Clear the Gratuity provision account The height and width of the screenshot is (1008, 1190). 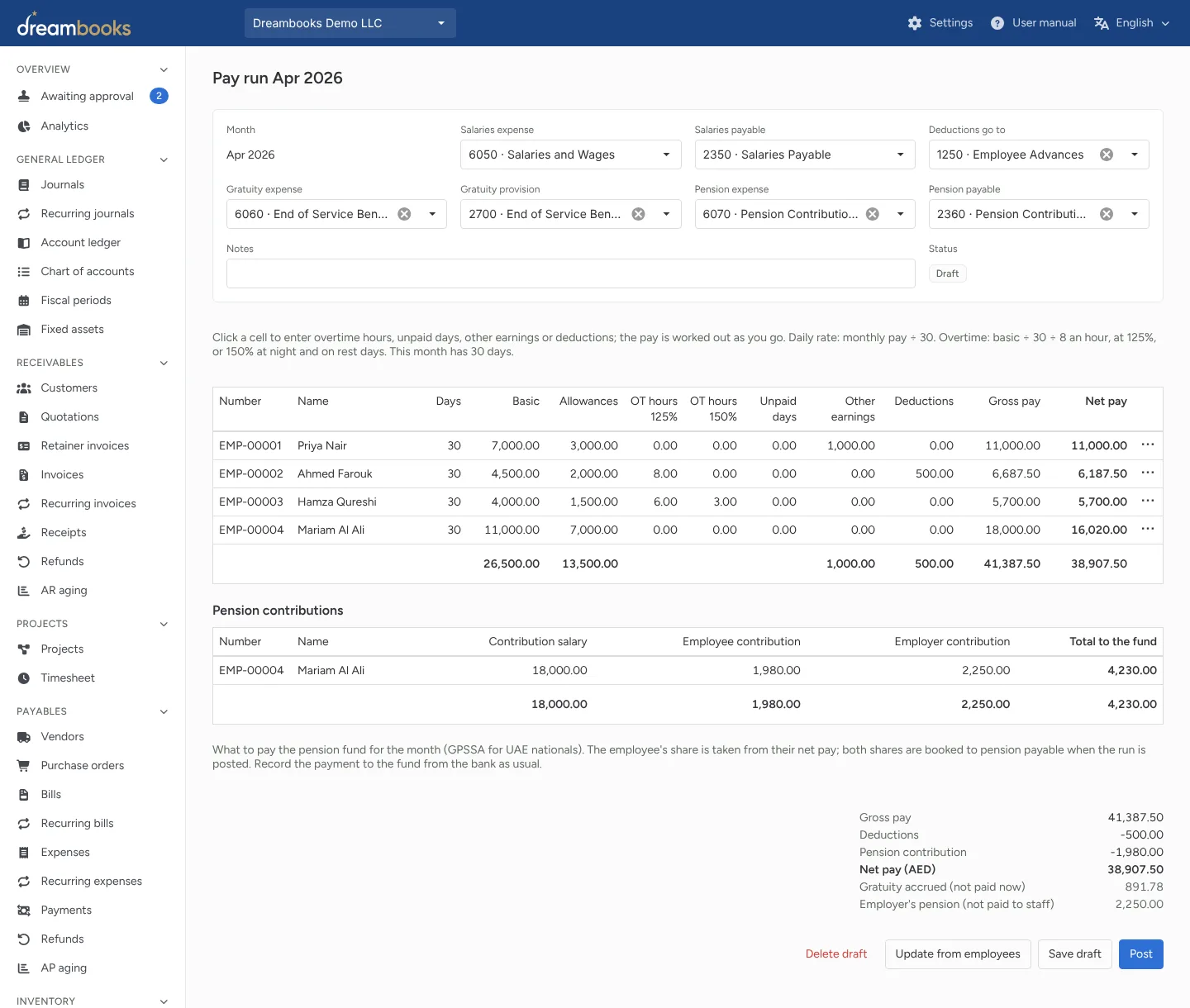[x=638, y=214]
